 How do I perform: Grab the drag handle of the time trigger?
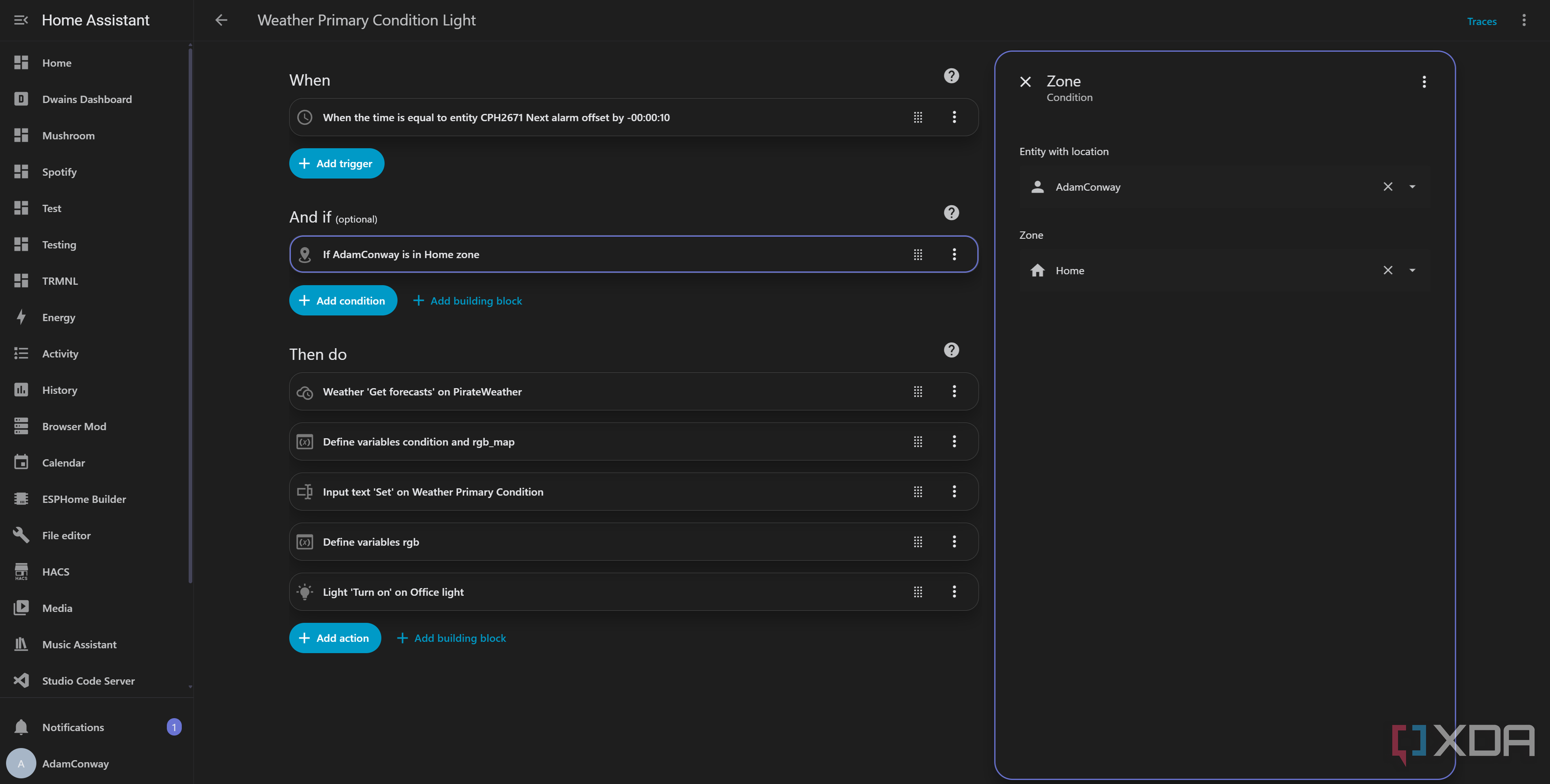coord(918,117)
